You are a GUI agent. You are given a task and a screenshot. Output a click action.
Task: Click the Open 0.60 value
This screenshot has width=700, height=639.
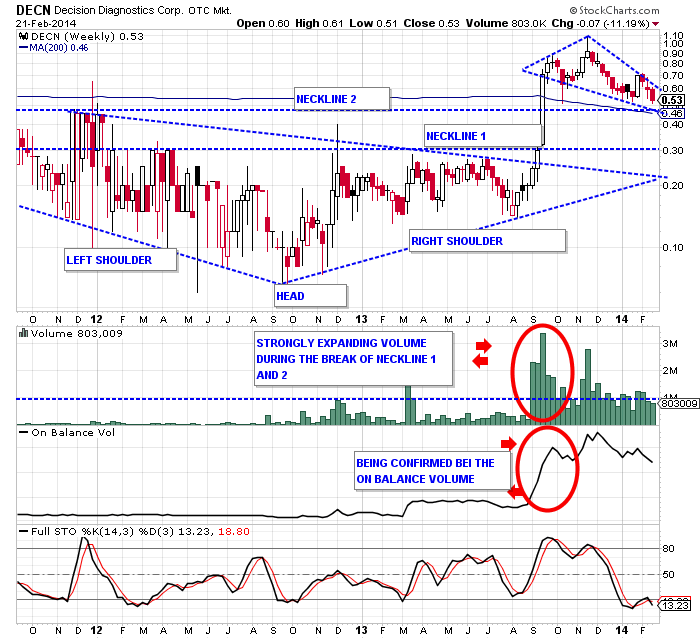(263, 23)
